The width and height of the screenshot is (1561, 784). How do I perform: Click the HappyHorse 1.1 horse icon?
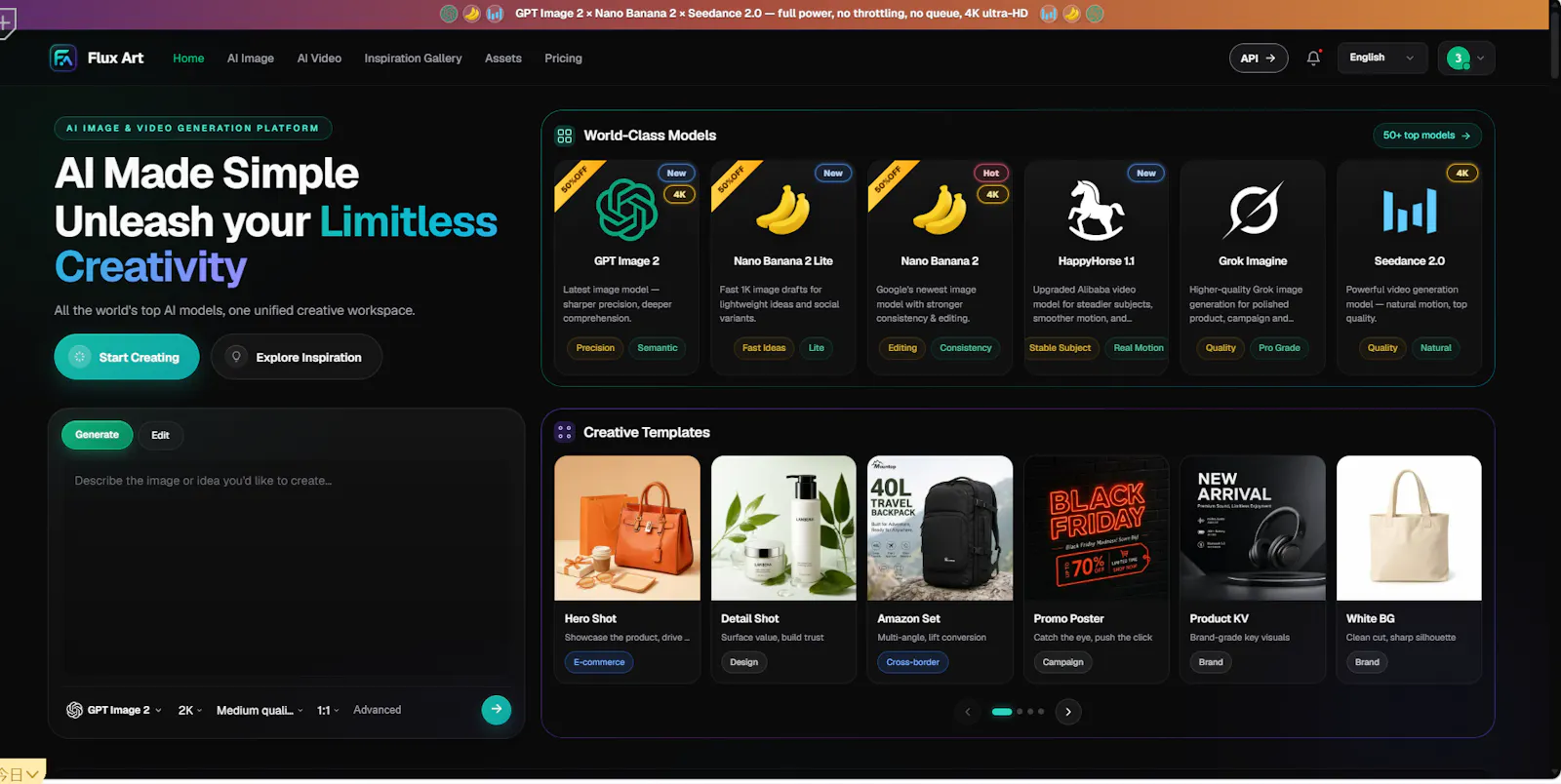(x=1096, y=210)
